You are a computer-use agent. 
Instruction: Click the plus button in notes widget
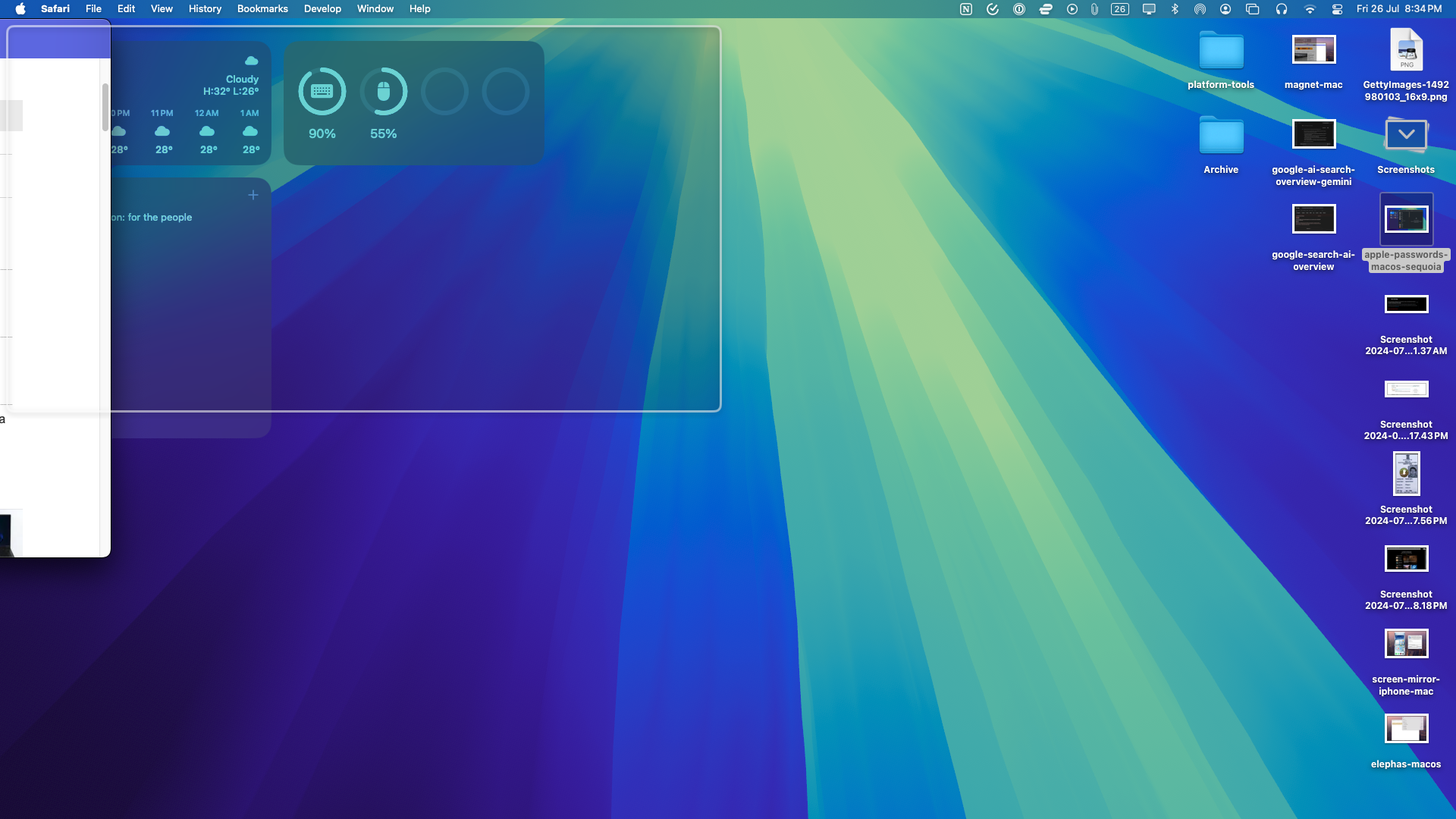pyautogui.click(x=253, y=195)
